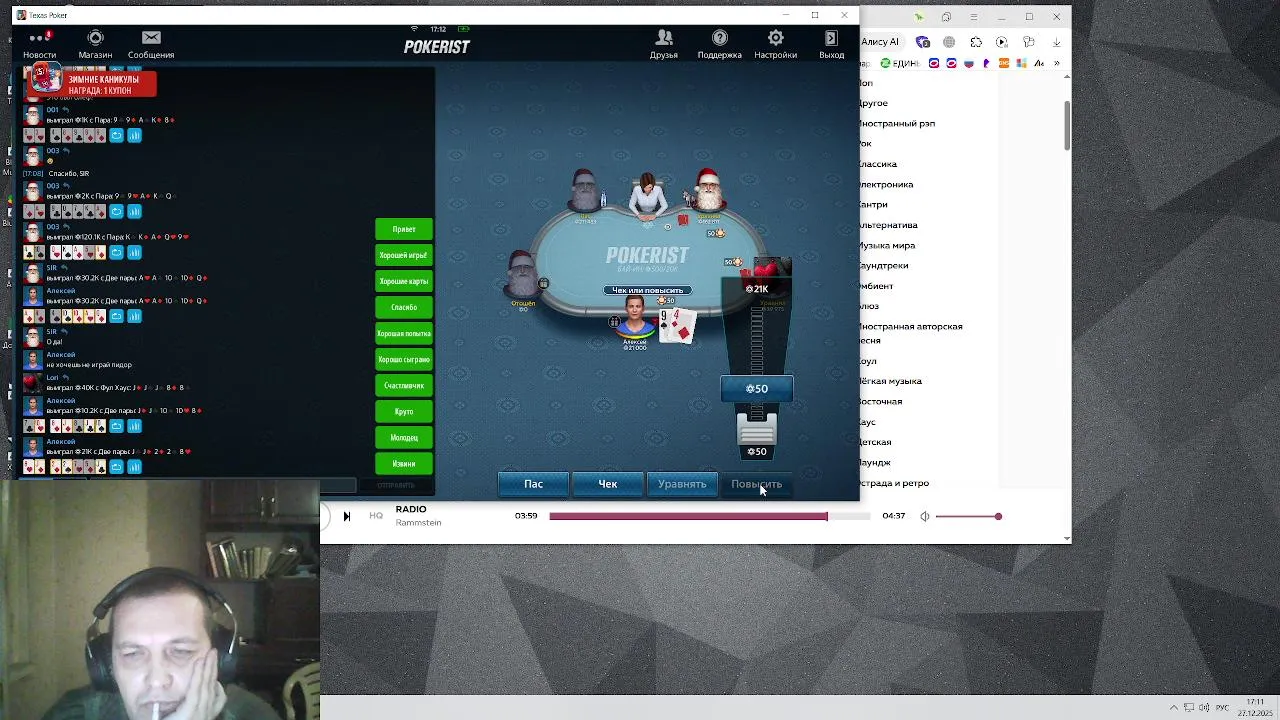Open the Поддержка support icon
1280x720 pixels.
click(x=720, y=44)
